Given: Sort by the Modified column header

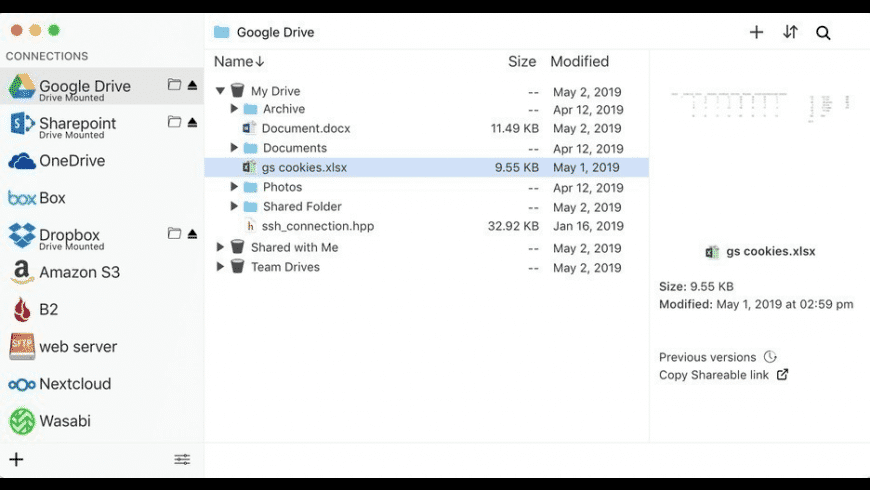Looking at the screenshot, I should (x=579, y=62).
